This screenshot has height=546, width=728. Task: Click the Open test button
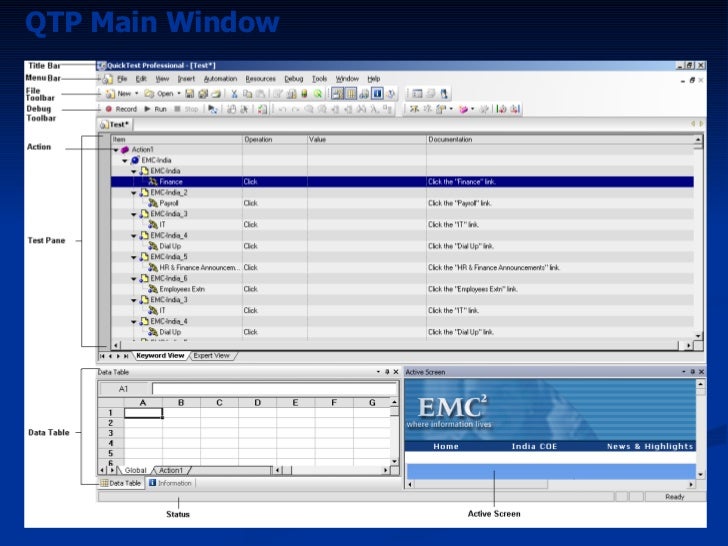pos(159,94)
